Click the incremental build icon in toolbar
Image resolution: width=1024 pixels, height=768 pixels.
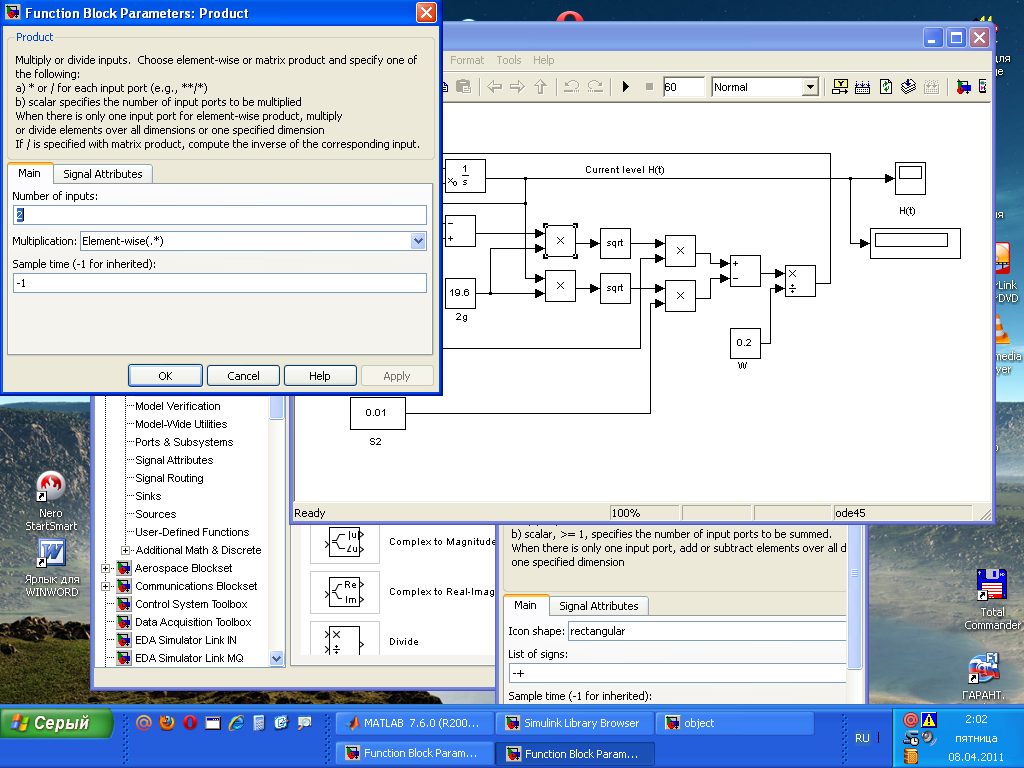point(863,86)
